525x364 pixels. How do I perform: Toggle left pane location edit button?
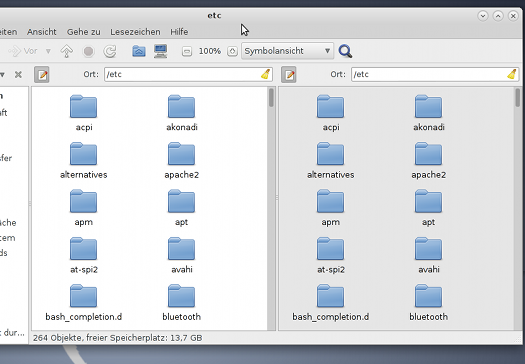(42, 74)
